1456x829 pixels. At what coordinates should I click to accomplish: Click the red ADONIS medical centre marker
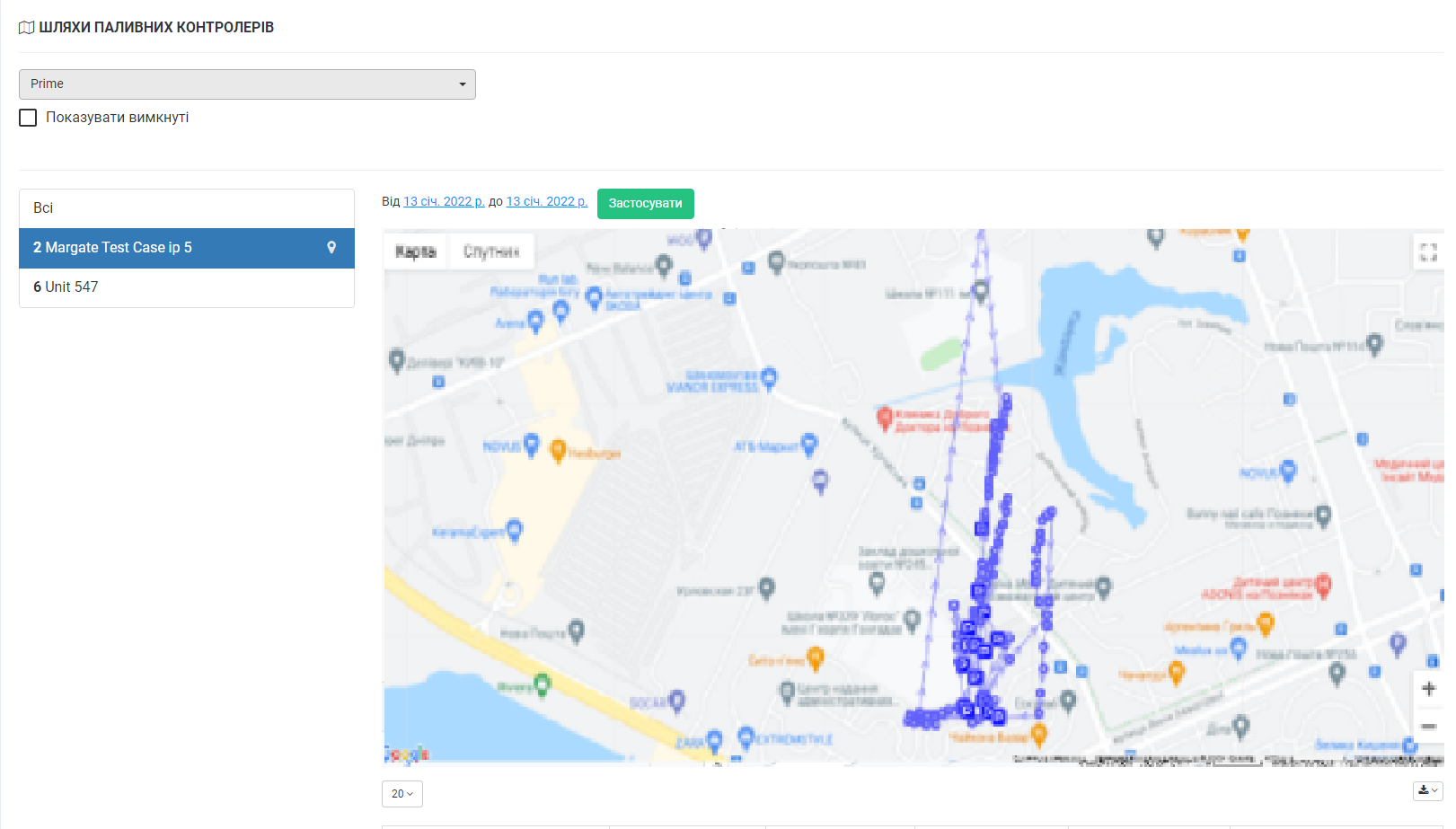click(x=1323, y=586)
